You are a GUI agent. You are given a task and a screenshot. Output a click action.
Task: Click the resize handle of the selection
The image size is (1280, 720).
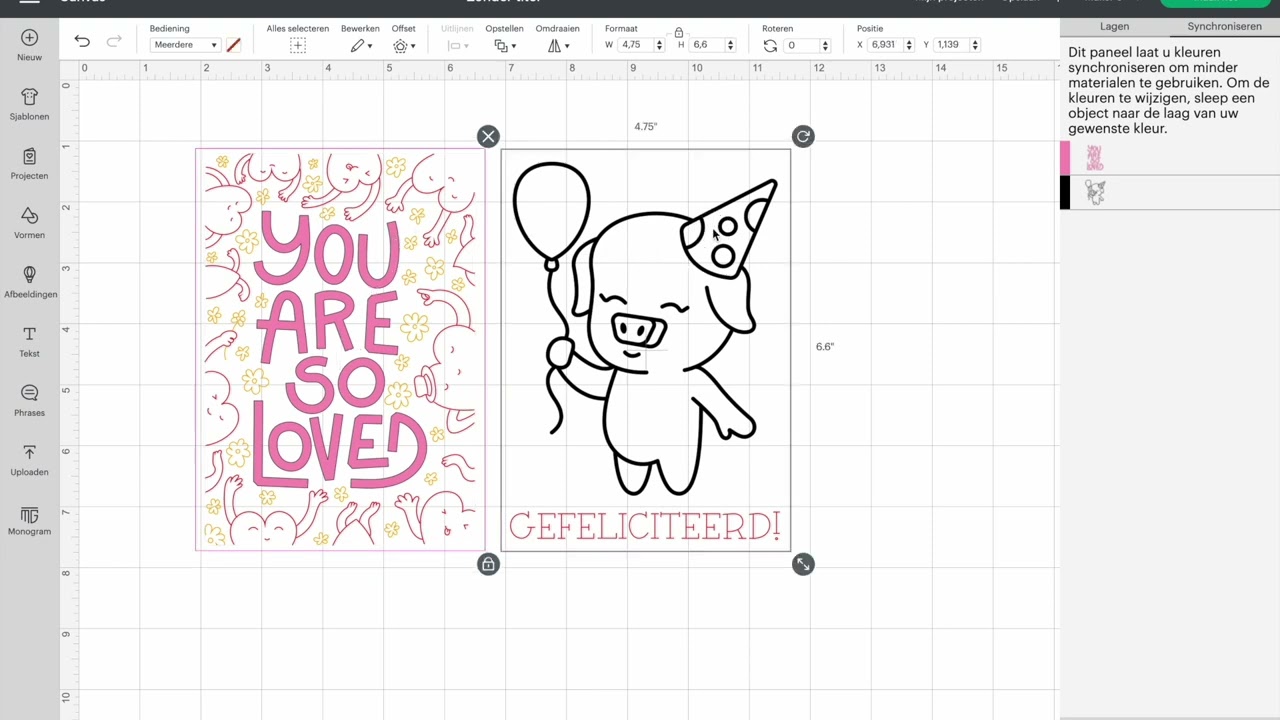[x=803, y=565]
